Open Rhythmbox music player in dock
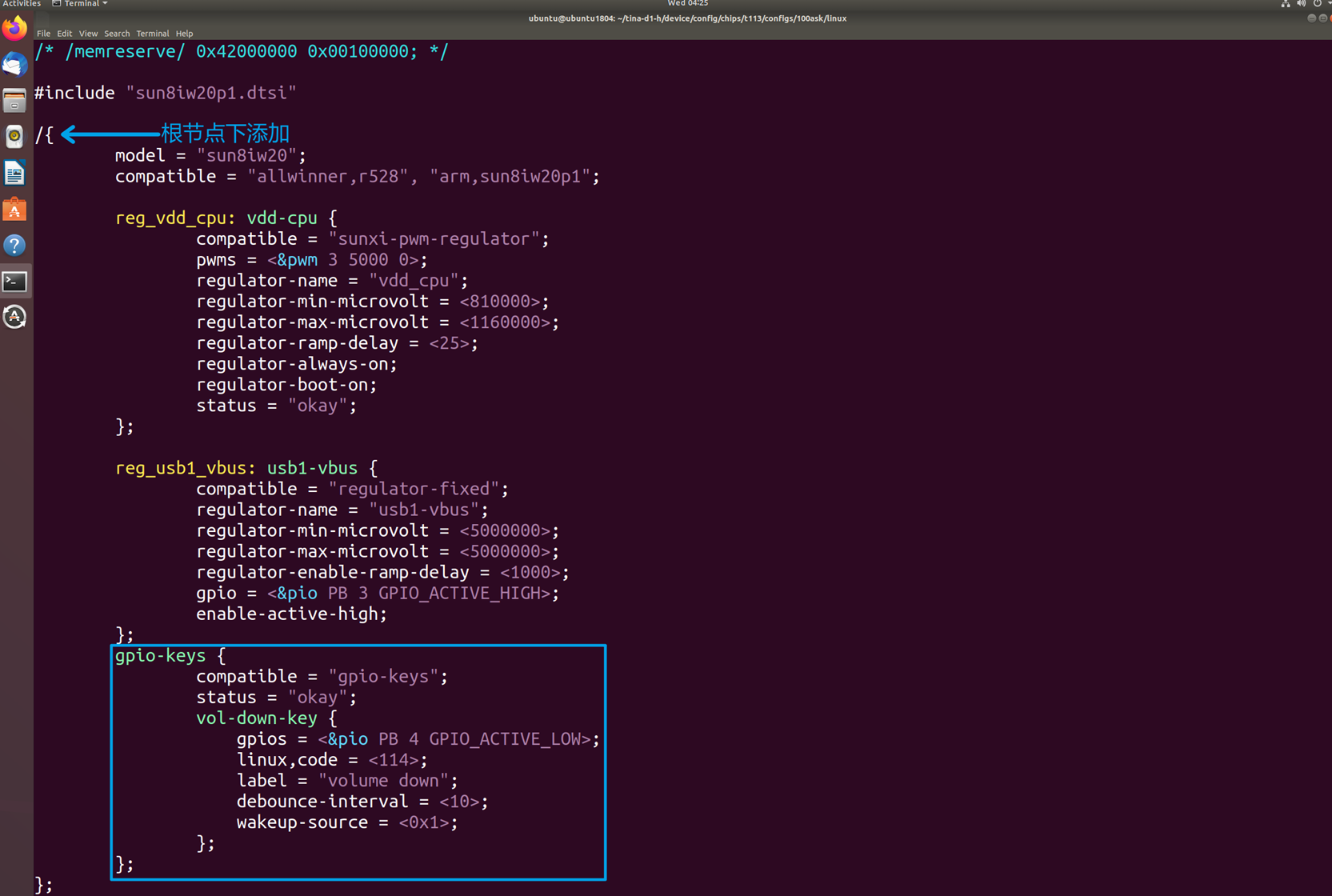The width and height of the screenshot is (1332, 896). point(14,137)
